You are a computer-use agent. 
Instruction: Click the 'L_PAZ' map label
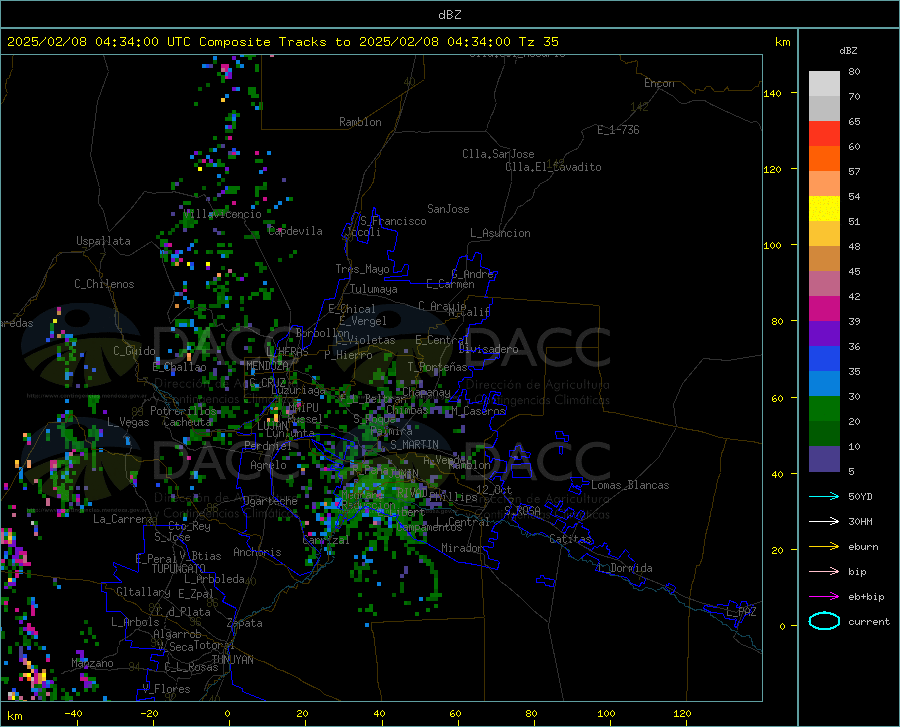[x=742, y=612]
